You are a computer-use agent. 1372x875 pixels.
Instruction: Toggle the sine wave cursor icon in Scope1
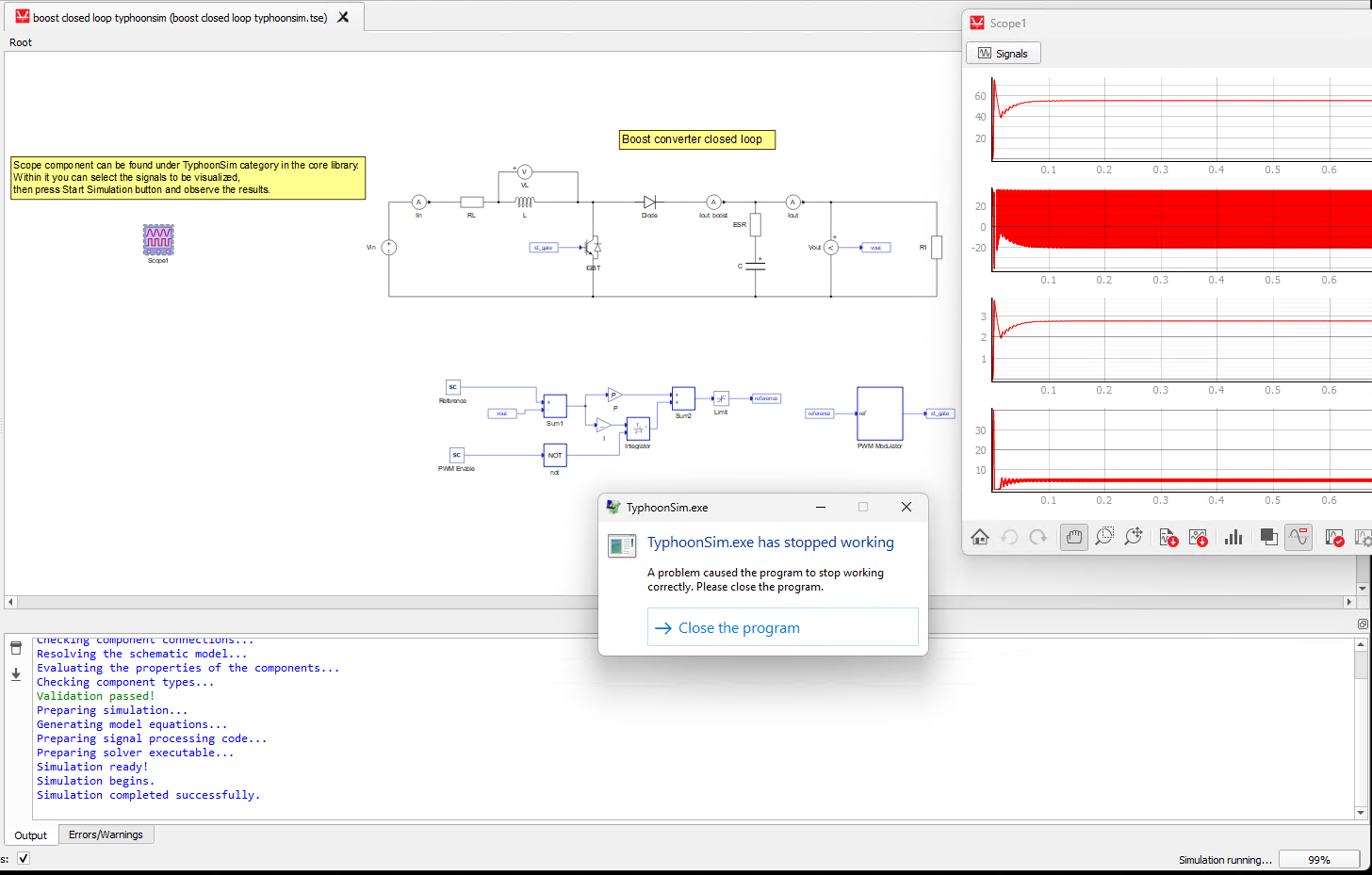click(x=1298, y=537)
